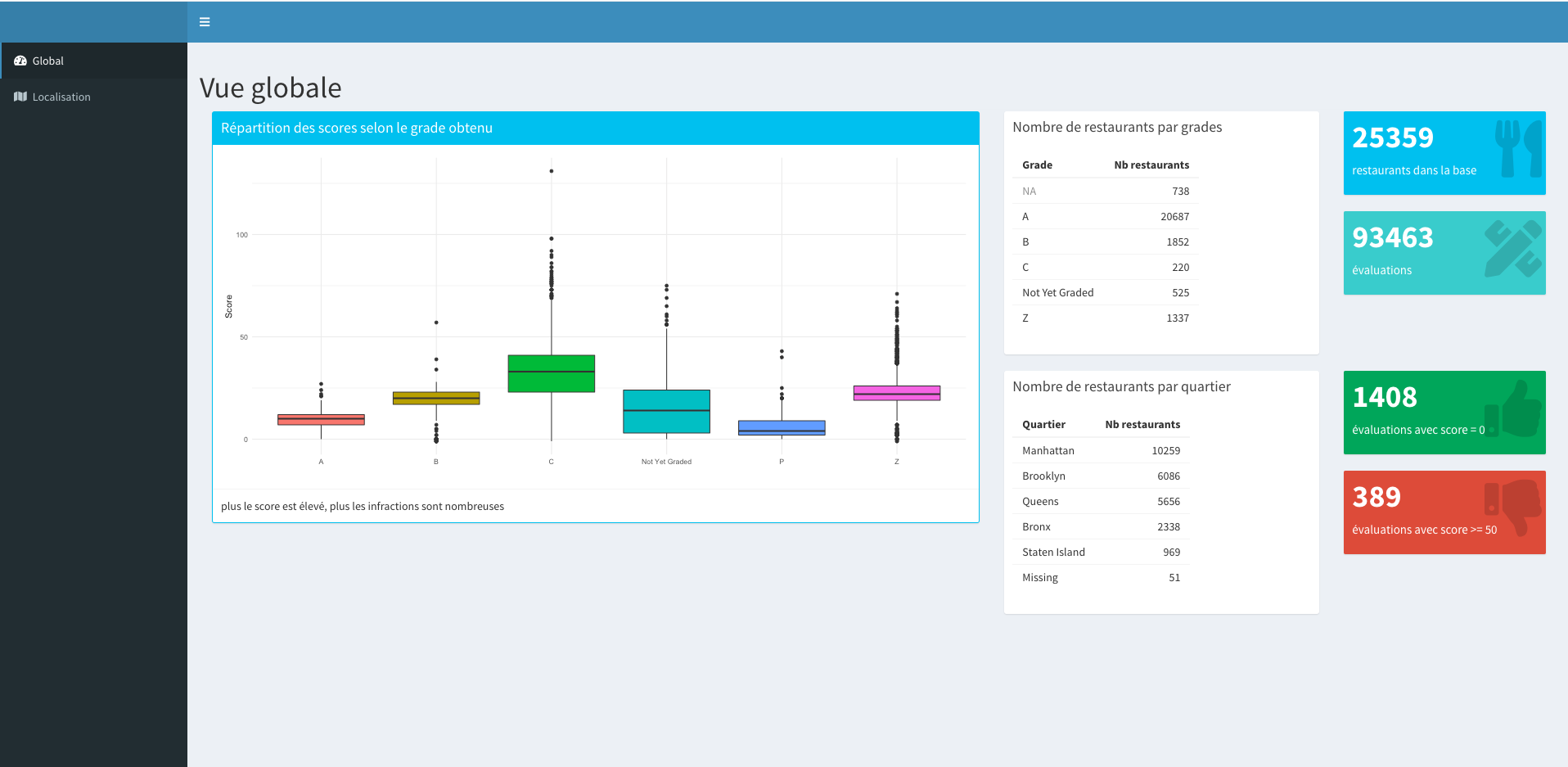
Task: Open the Localisation menu item
Action: tap(93, 97)
